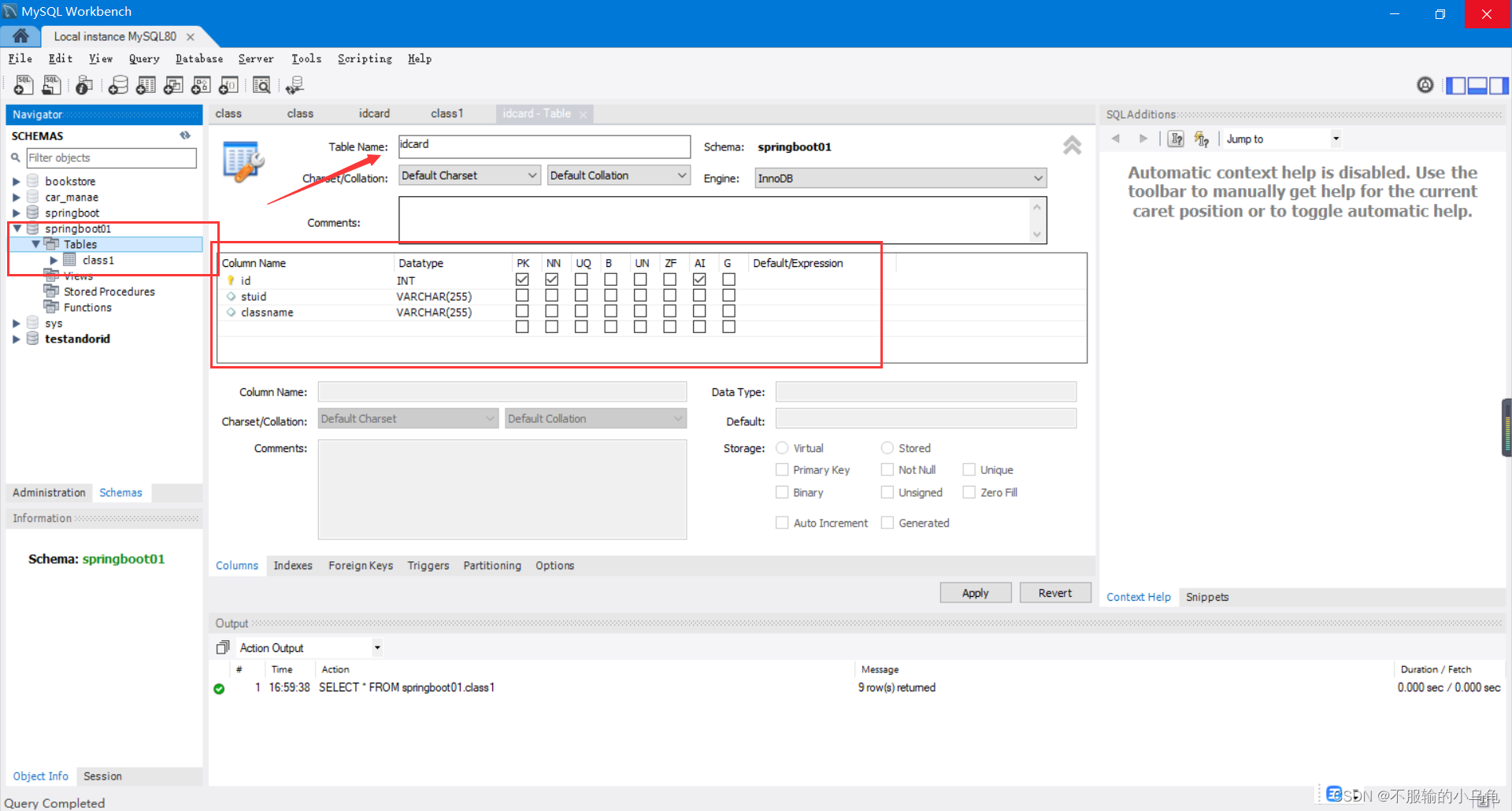Switch to the Options tab
Screen dimensions: 1512x811
point(554,565)
